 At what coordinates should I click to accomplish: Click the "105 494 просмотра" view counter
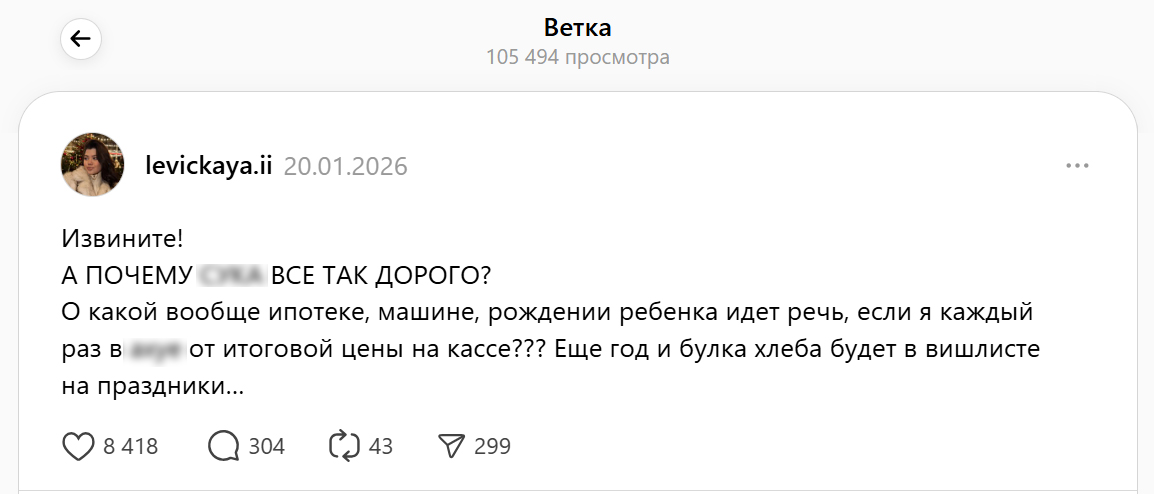577,57
